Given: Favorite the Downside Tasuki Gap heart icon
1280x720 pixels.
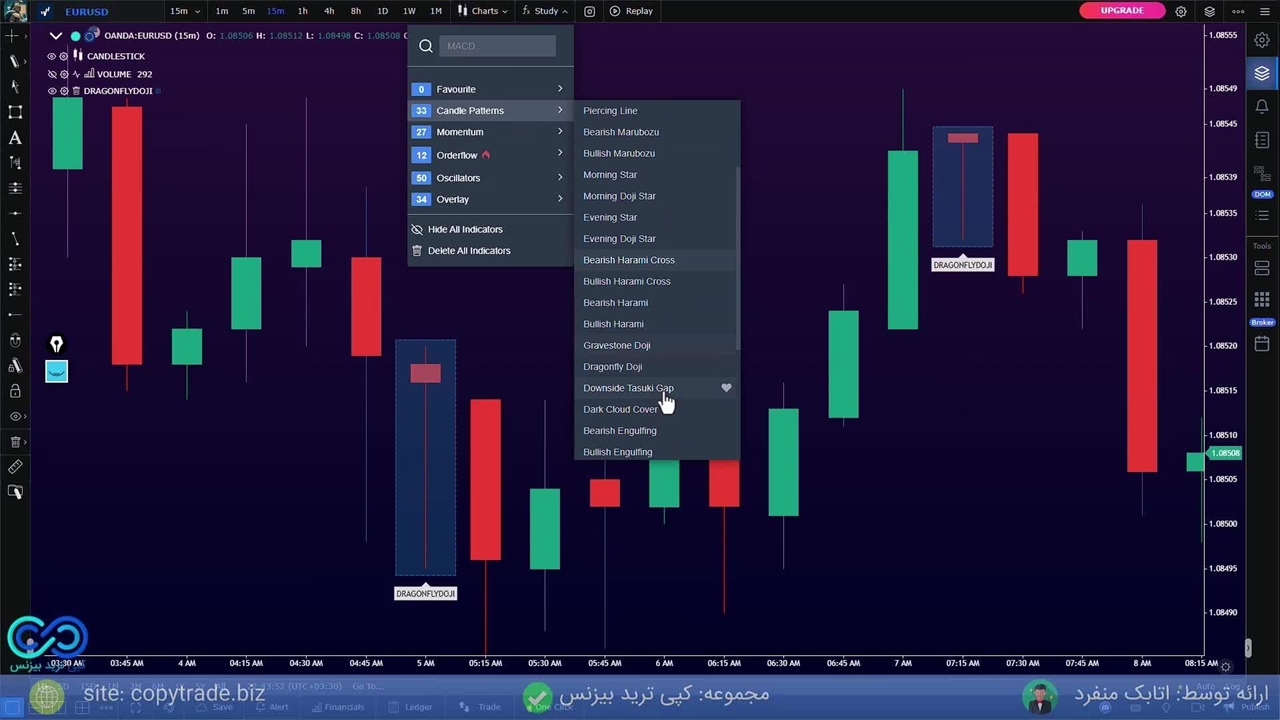Looking at the screenshot, I should [726, 388].
